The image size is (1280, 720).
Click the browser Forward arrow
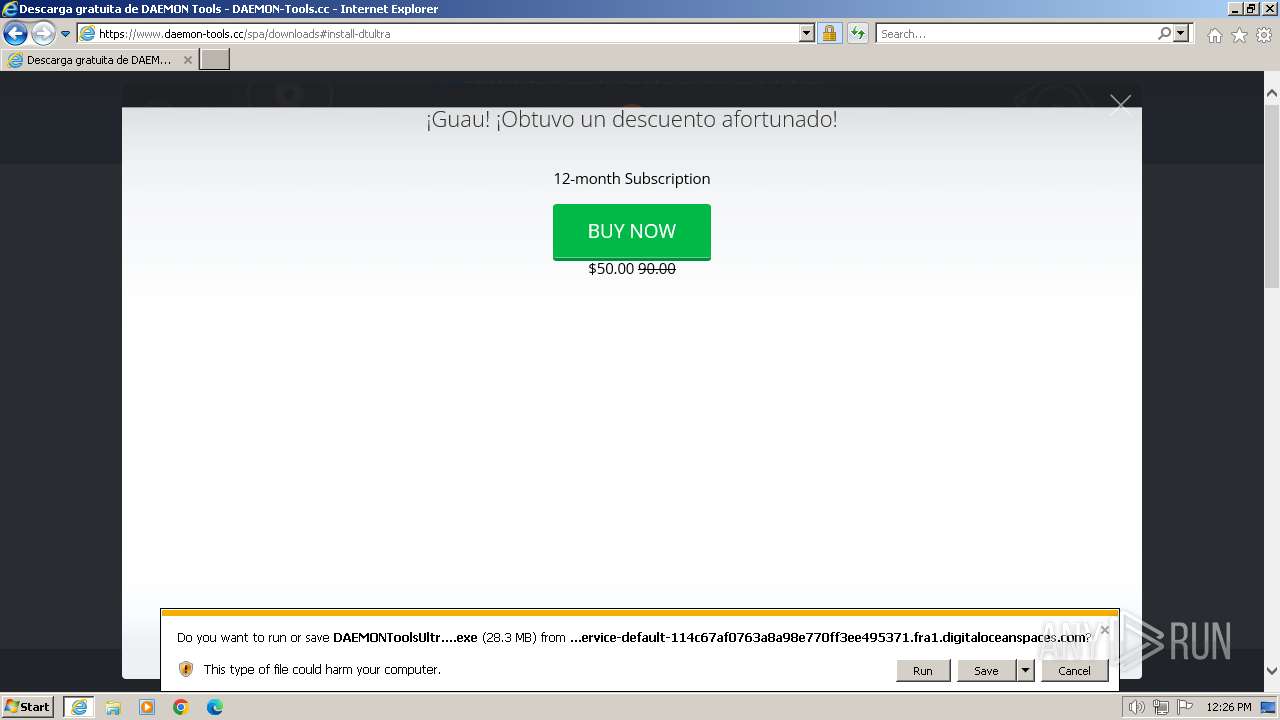tap(43, 33)
